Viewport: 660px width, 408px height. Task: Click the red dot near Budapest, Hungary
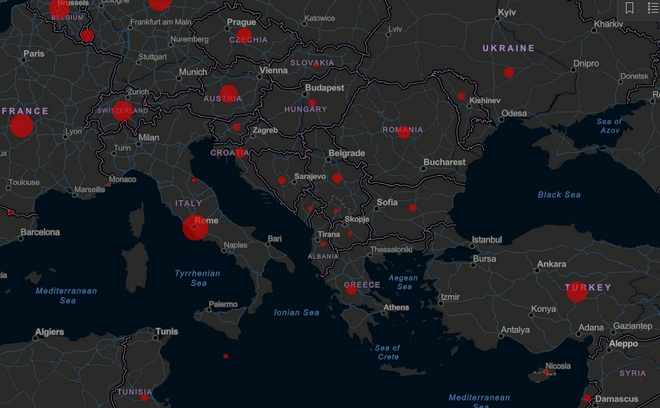pos(312,103)
